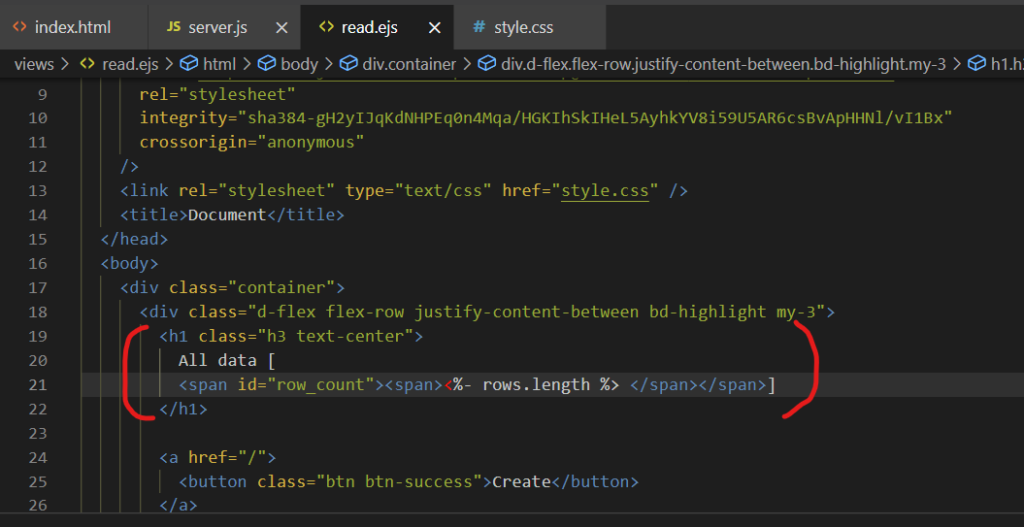
Task: Click line number 13 in gutter
Action: [38, 191]
